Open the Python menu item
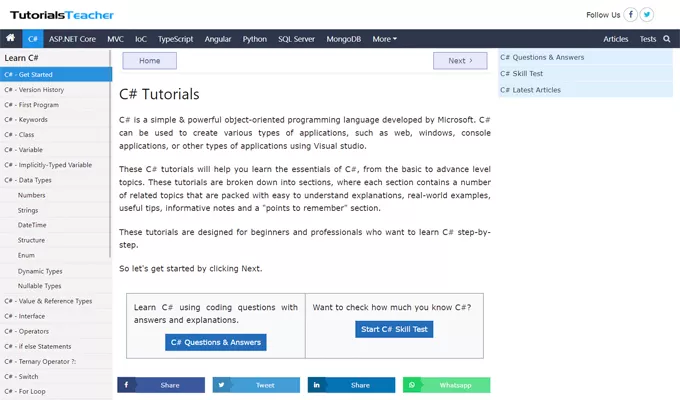The width and height of the screenshot is (680, 400). [255, 39]
